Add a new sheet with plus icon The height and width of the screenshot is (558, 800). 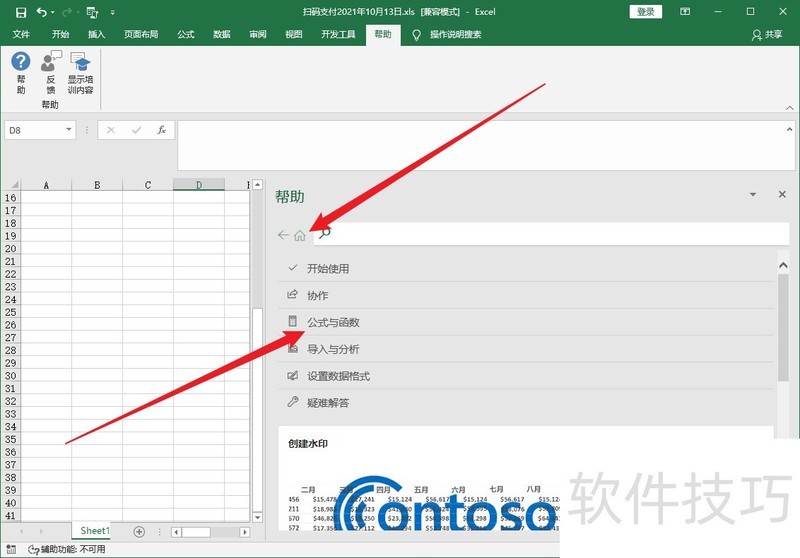tap(139, 531)
